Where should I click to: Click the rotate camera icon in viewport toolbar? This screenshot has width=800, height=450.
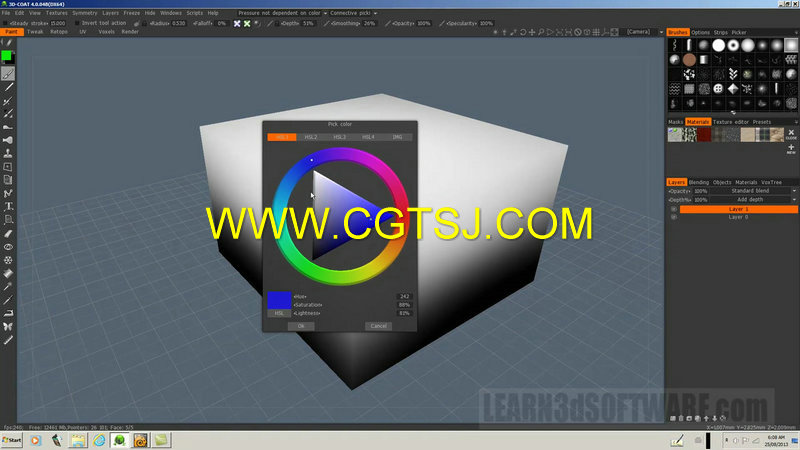click(x=523, y=32)
